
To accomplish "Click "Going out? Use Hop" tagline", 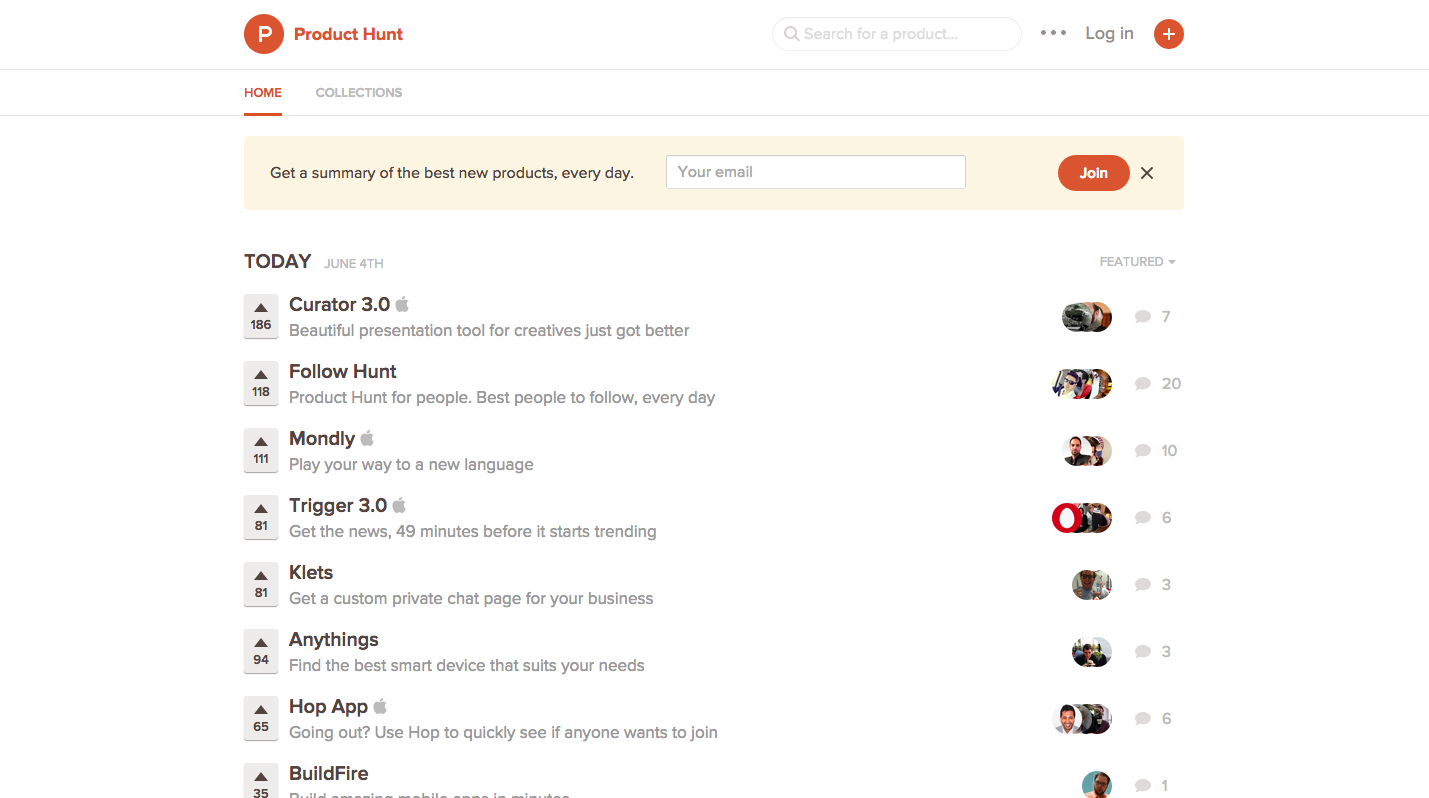I will [503, 733].
